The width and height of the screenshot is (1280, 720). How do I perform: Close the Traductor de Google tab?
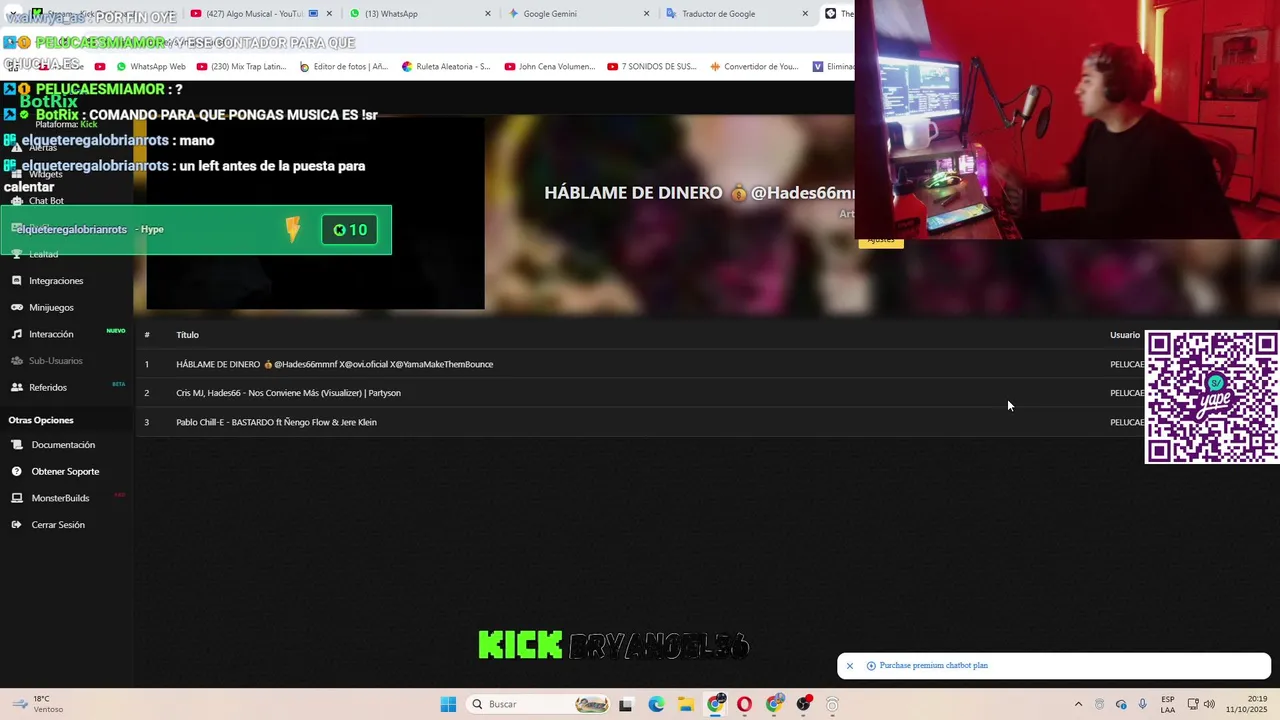pos(805,14)
